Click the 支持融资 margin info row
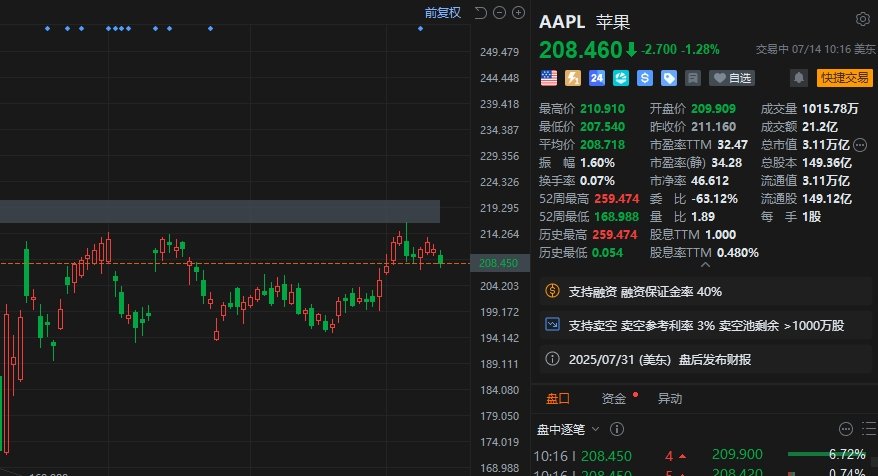Screen dimensions: 878x476 tap(705, 291)
